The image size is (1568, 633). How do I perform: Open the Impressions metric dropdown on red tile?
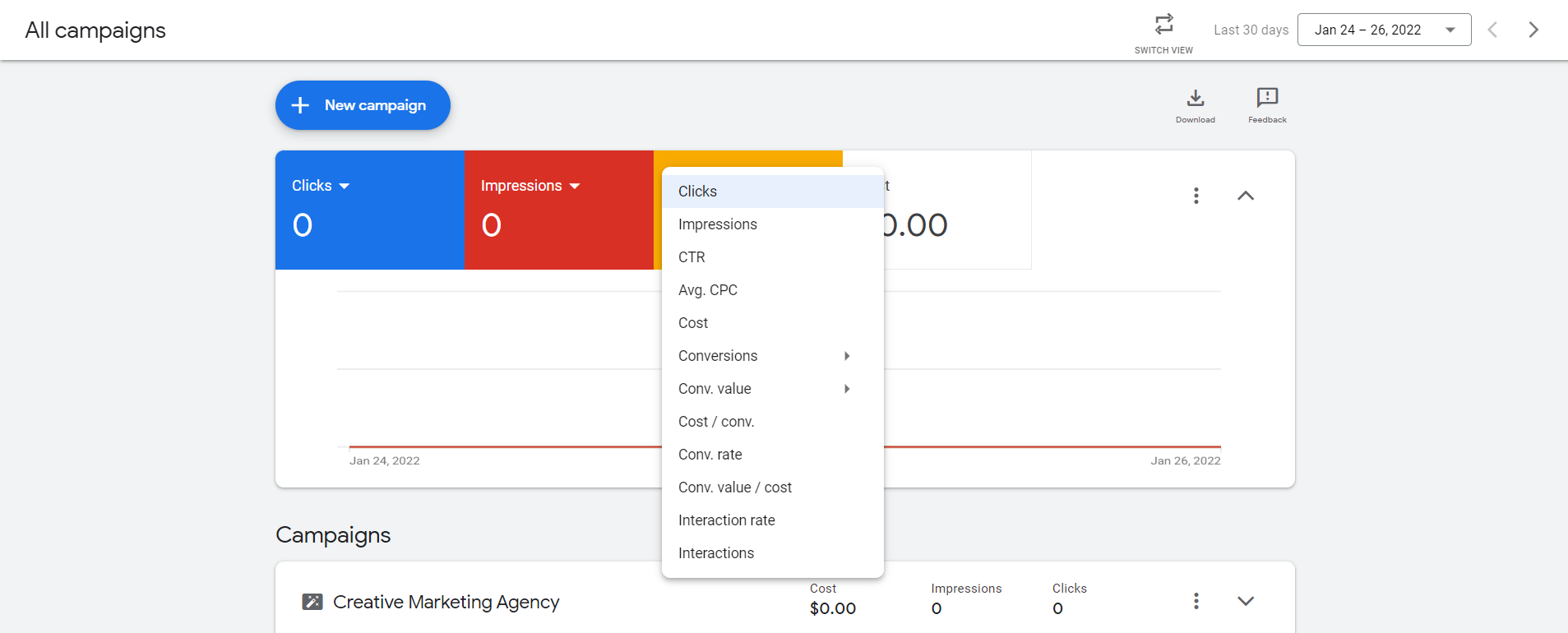tap(530, 186)
